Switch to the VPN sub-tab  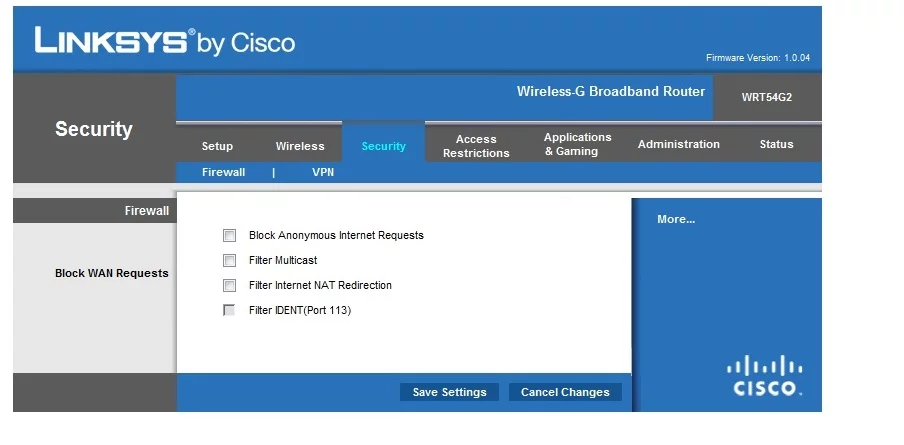pyautogui.click(x=323, y=172)
